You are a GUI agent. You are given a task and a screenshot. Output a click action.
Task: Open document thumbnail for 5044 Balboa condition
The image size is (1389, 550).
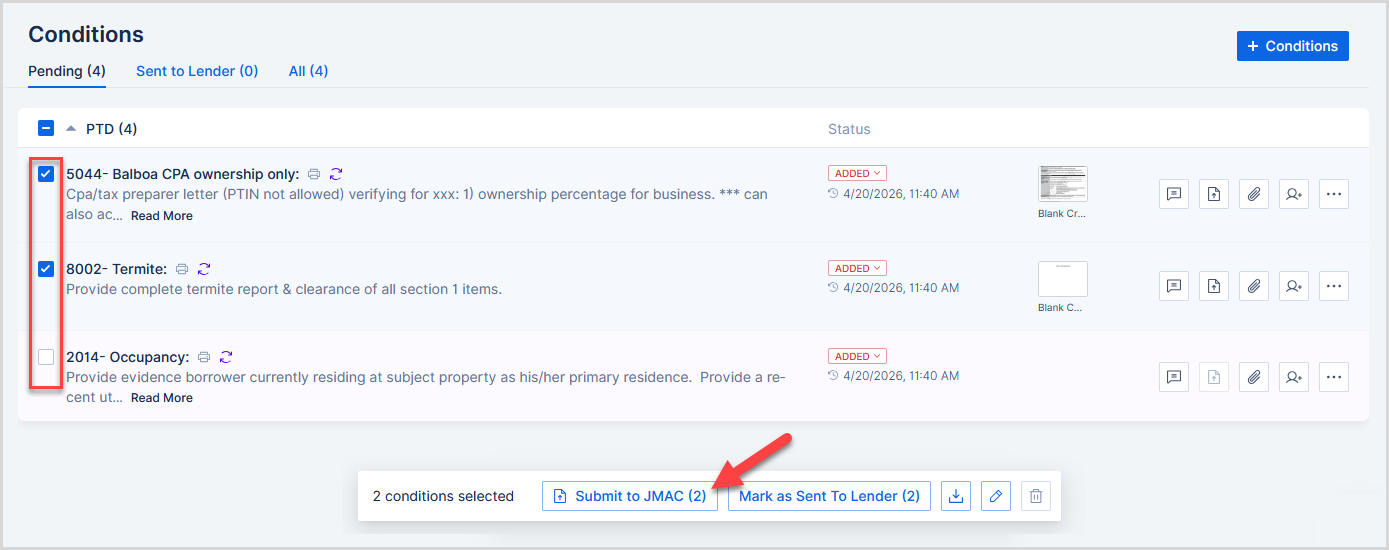point(1062,184)
